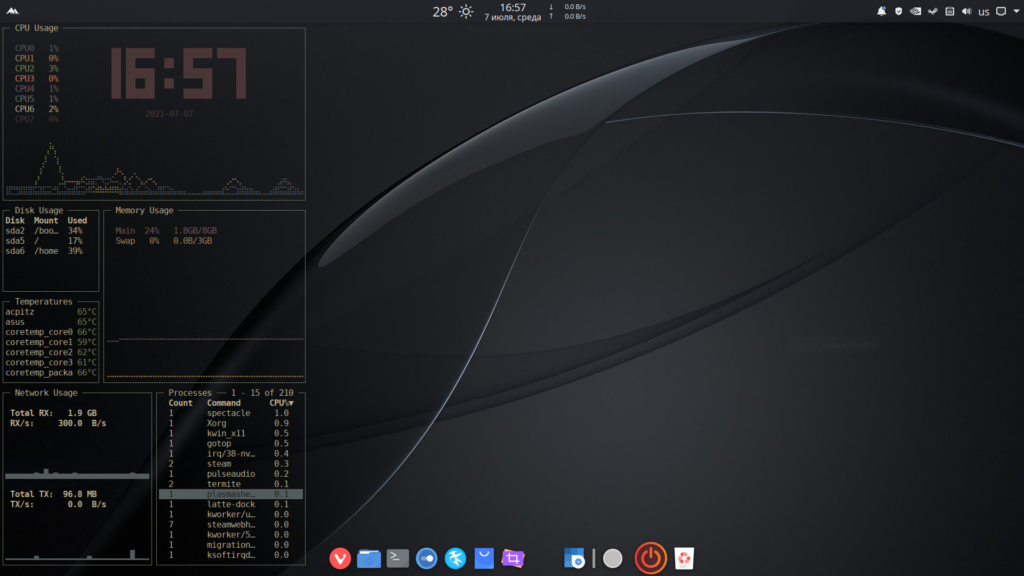Viewport: 1024px width, 576px height.
Task: Click the Count column header in Processes
Action: 180,403
